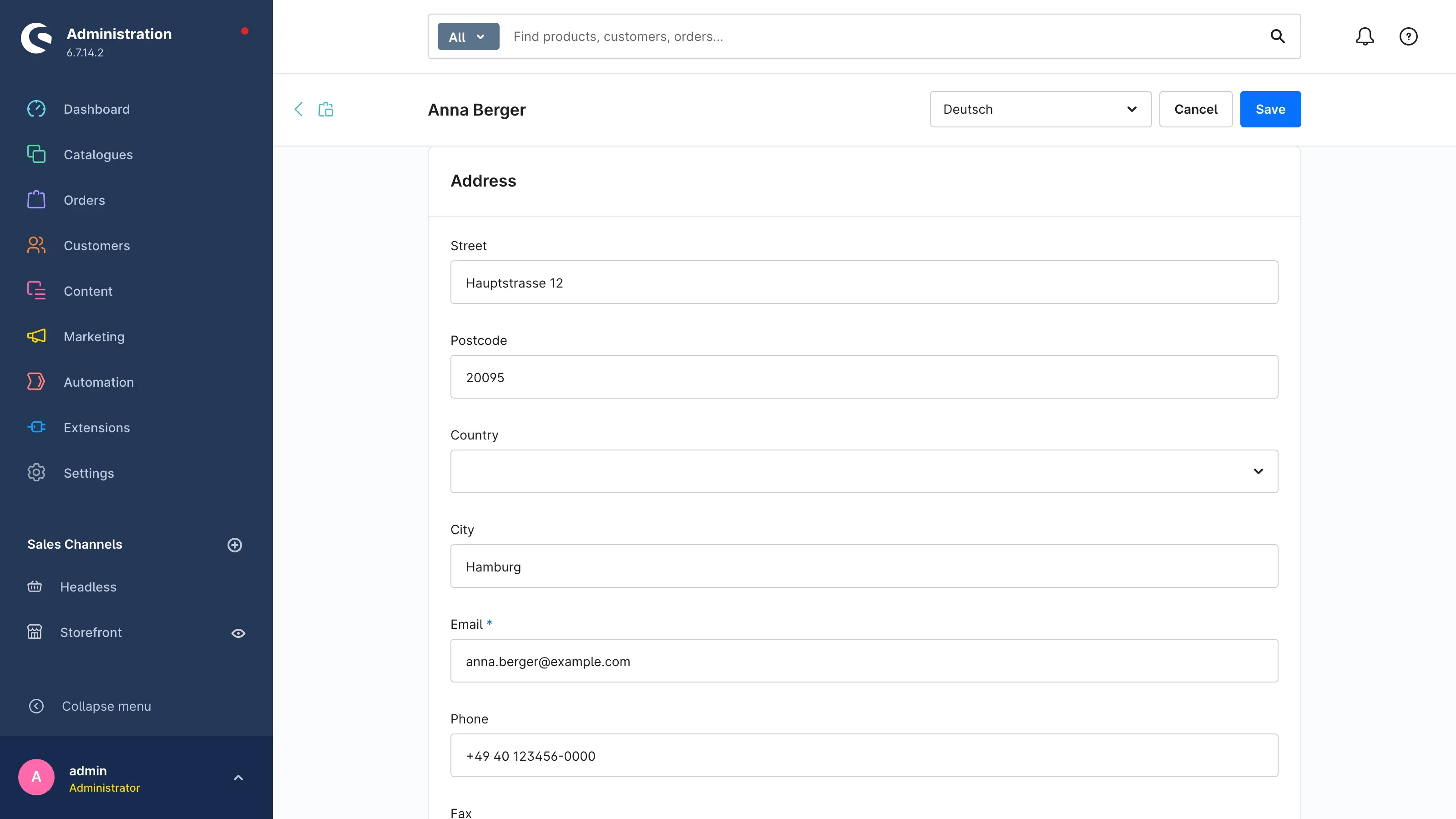
Task: Toggle Storefront visibility eye icon
Action: 238,634
